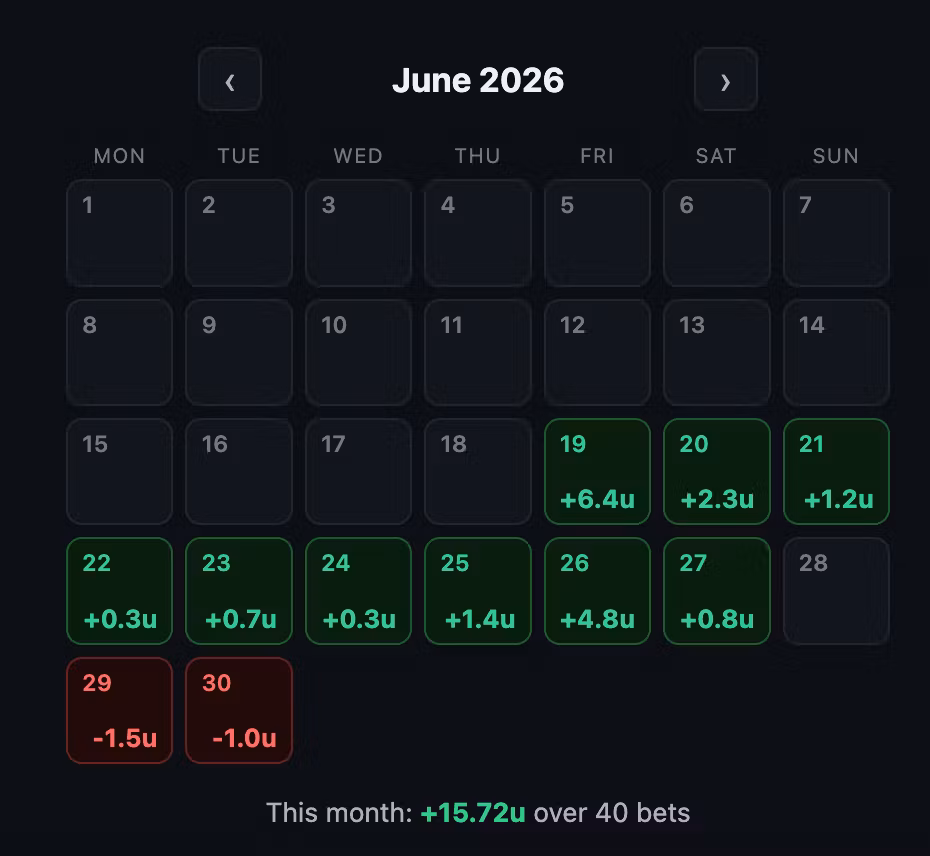Select June 25 showing +1.4u
The width and height of the screenshot is (930, 856).
click(478, 591)
